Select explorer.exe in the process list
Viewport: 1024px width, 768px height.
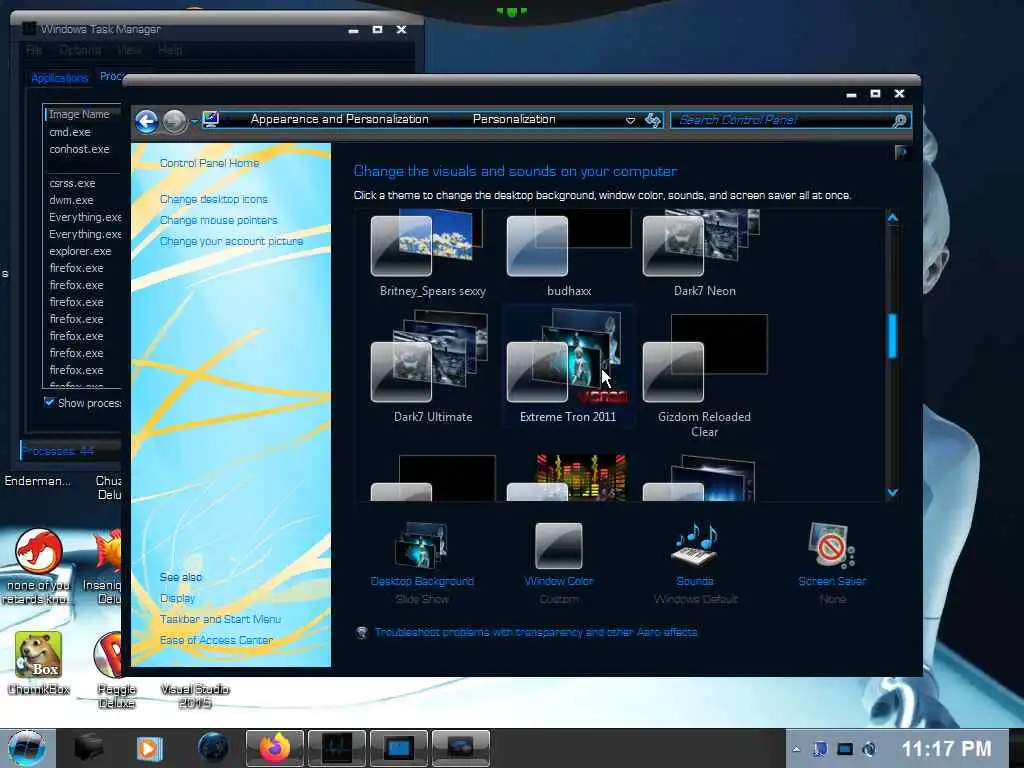click(82, 251)
